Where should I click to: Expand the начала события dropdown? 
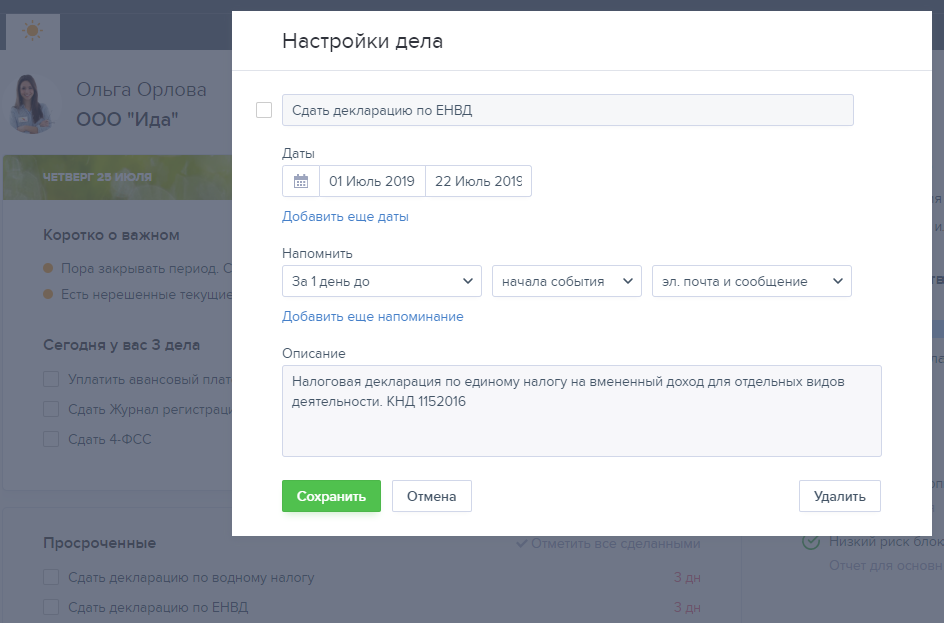coord(566,281)
